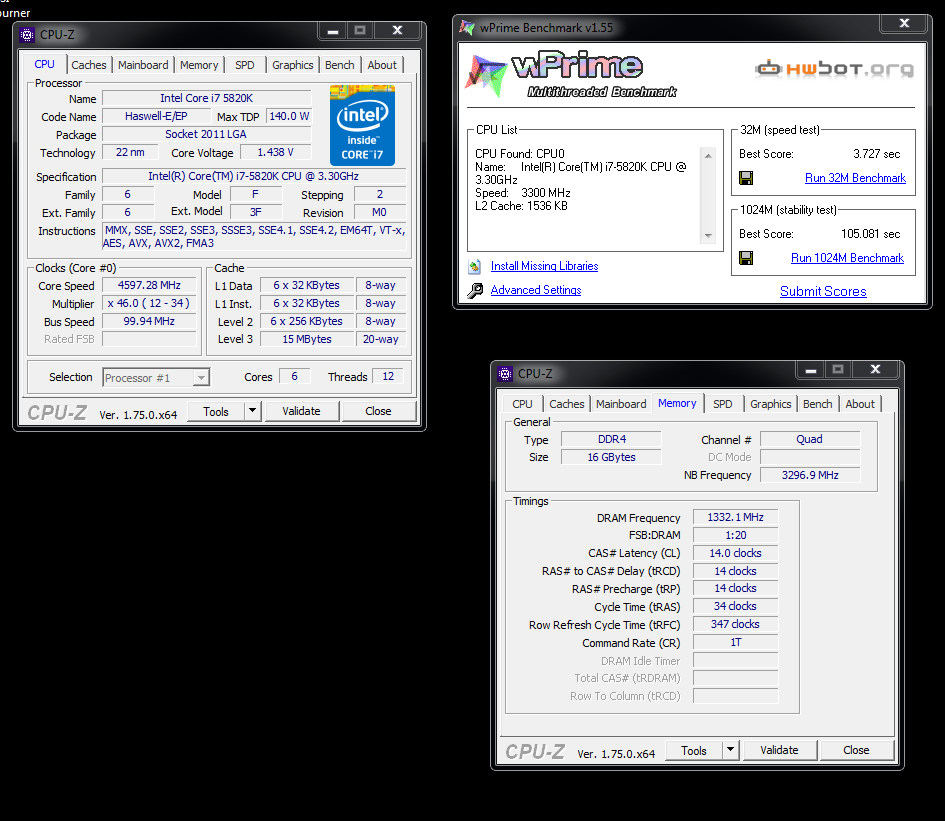
Task: Open Mainboard tab in left CPU-Z window
Action: click(x=143, y=65)
